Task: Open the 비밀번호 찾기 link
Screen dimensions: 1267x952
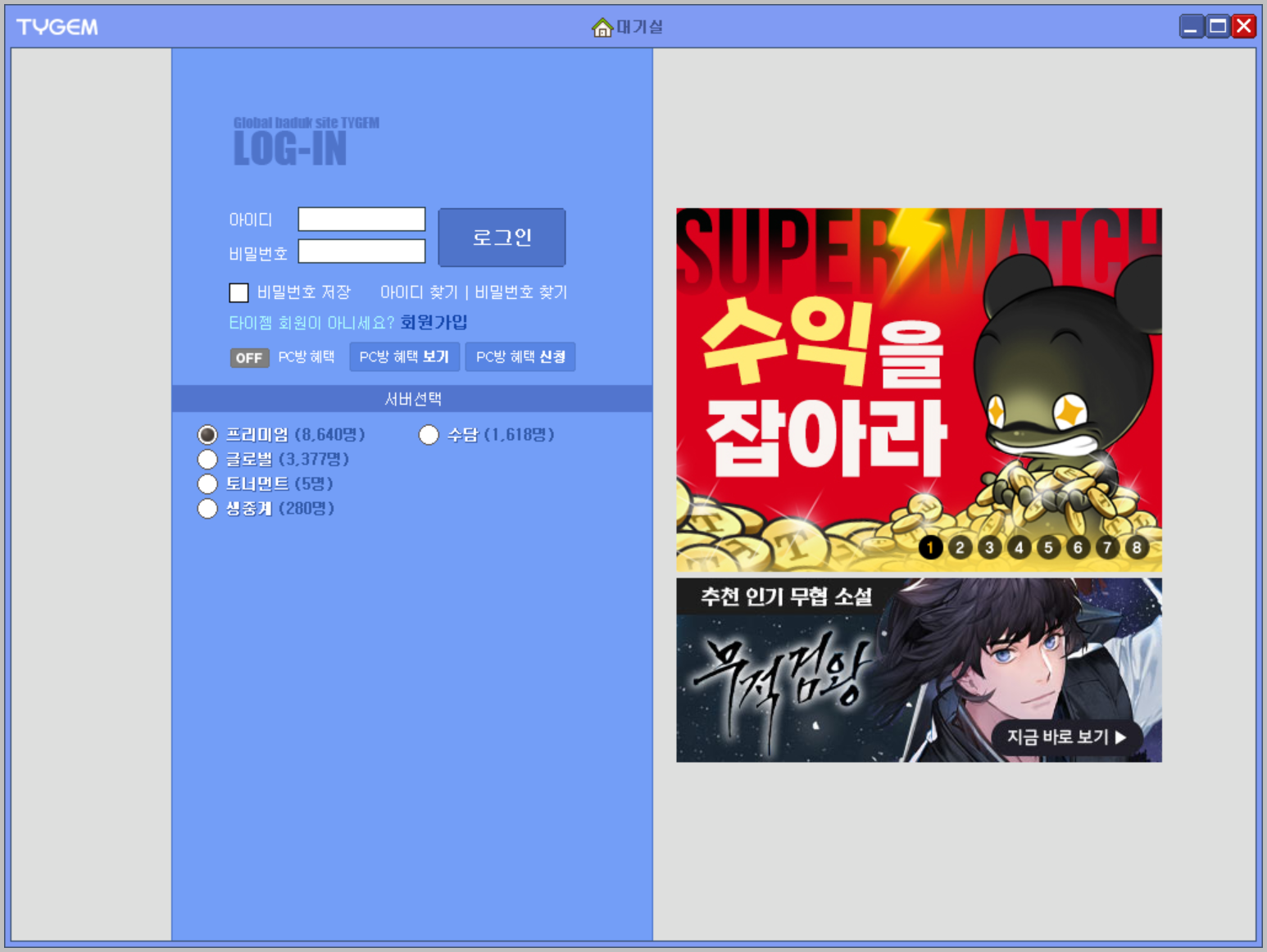Action: coord(520,292)
